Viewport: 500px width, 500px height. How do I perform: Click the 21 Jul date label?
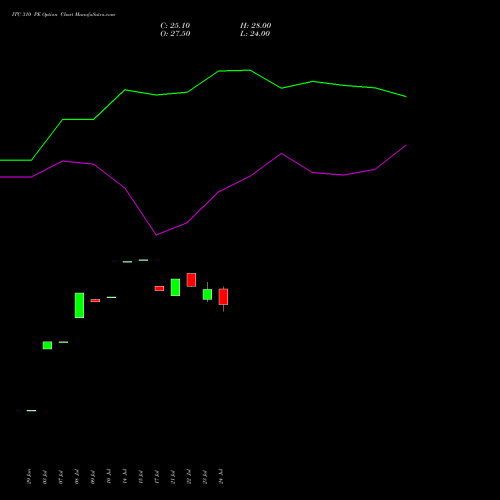(x=173, y=477)
